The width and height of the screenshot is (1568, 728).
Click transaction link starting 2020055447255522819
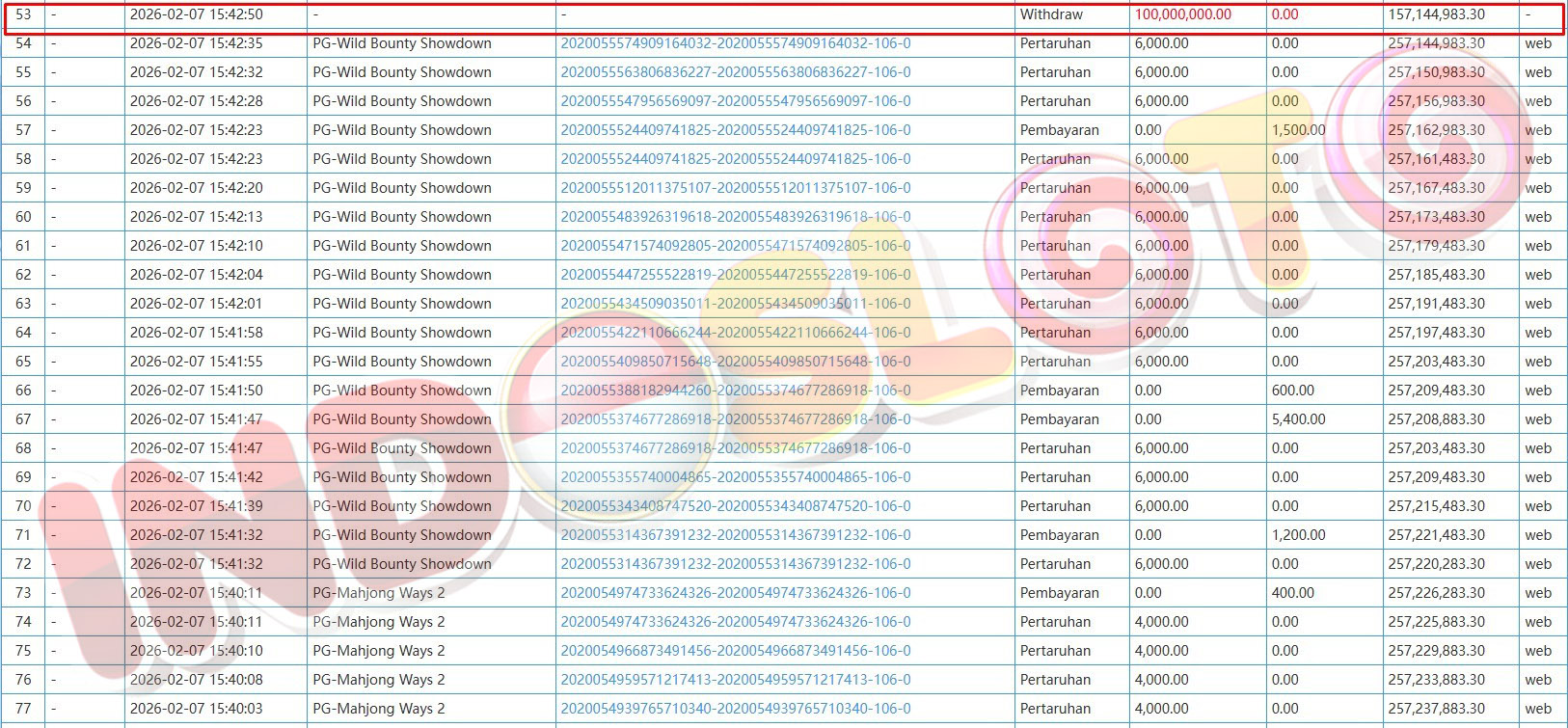[x=735, y=275]
